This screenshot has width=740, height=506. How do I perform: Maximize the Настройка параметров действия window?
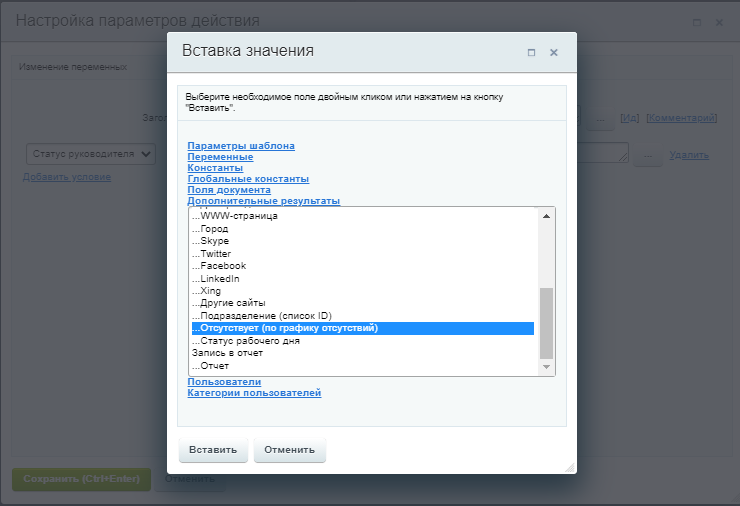(697, 22)
